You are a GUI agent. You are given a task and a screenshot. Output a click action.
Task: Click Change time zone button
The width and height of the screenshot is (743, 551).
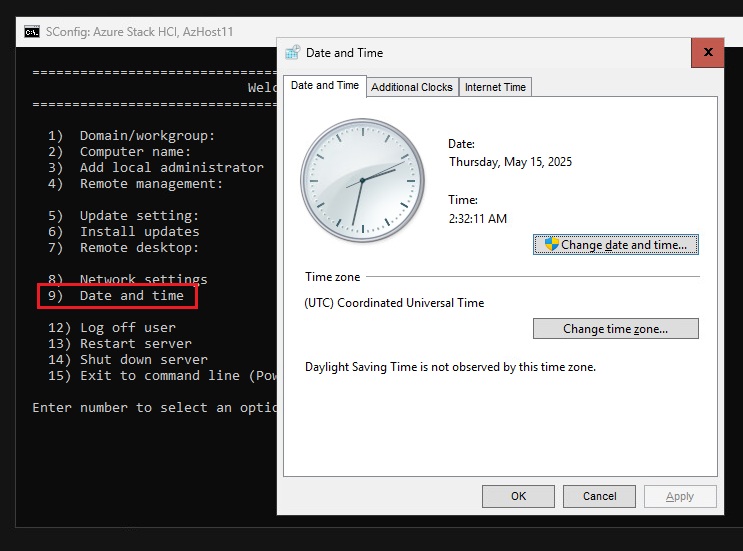616,329
